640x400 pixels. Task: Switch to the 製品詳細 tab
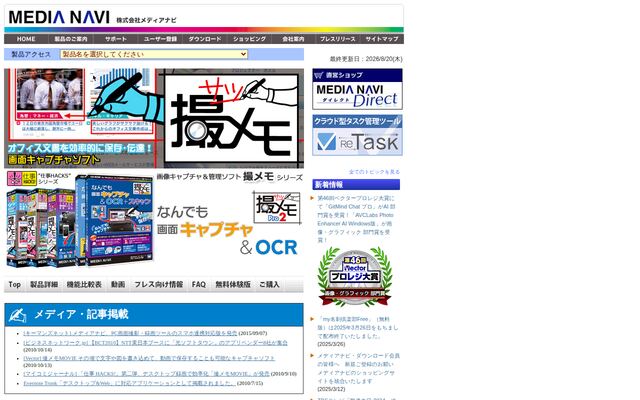pos(44,284)
